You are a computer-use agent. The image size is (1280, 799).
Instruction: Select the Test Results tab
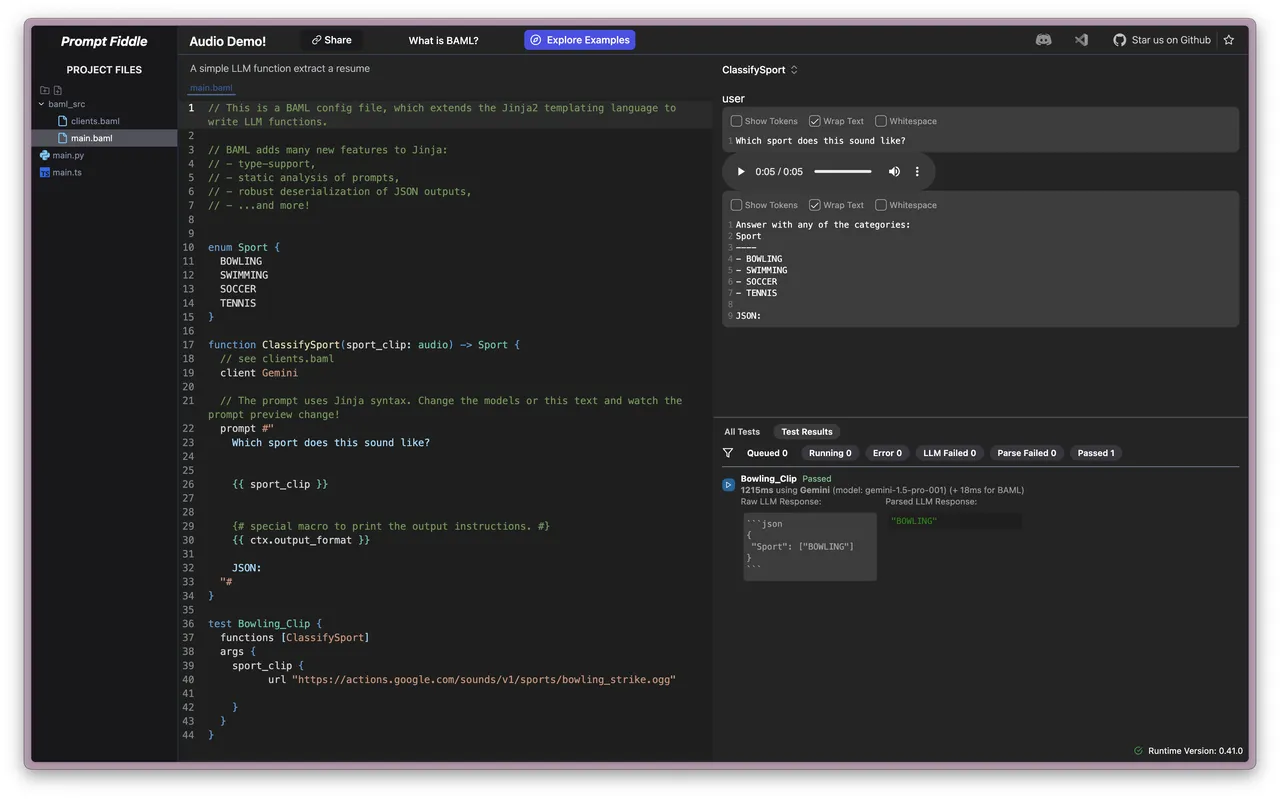(x=807, y=432)
